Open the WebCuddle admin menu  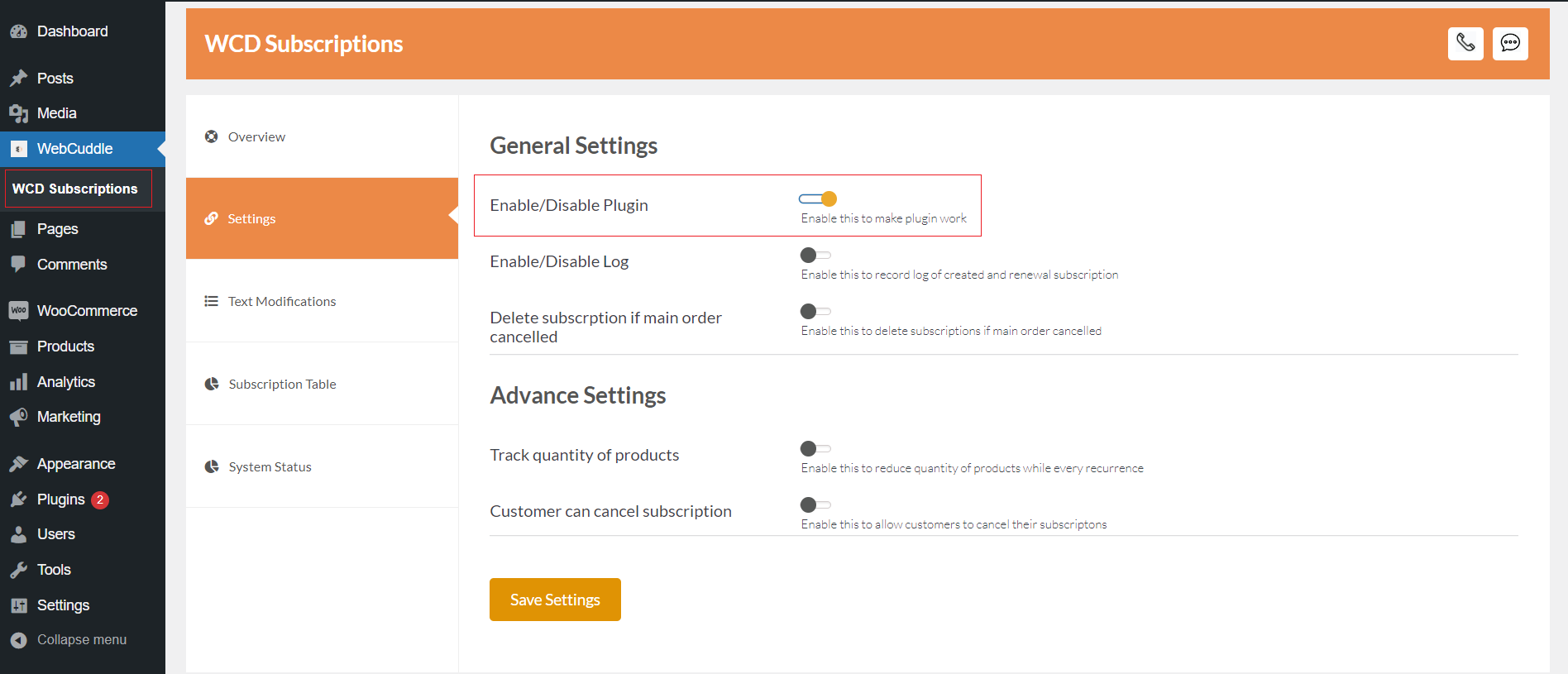click(x=83, y=149)
